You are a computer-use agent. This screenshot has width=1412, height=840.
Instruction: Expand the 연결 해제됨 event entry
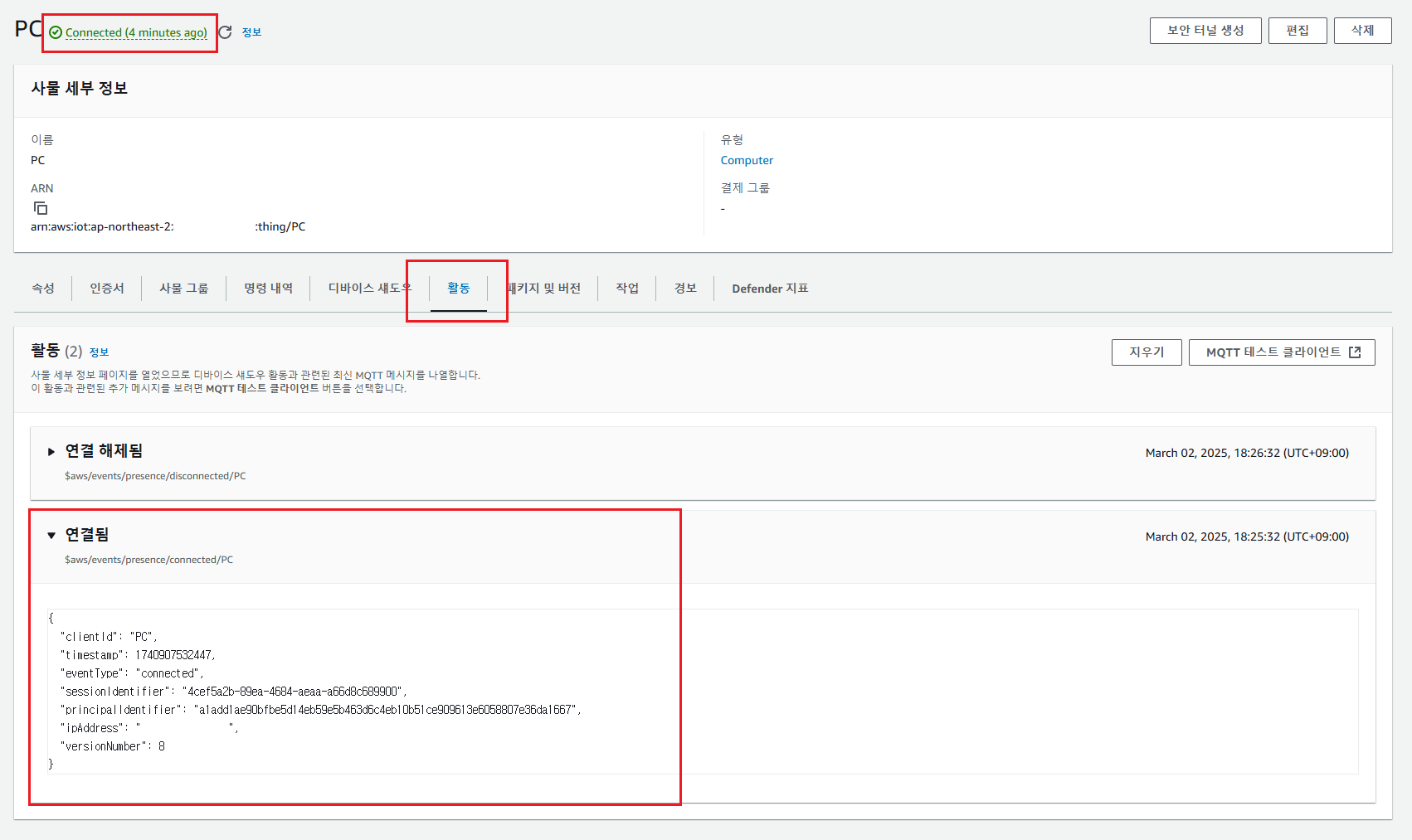[x=51, y=452]
